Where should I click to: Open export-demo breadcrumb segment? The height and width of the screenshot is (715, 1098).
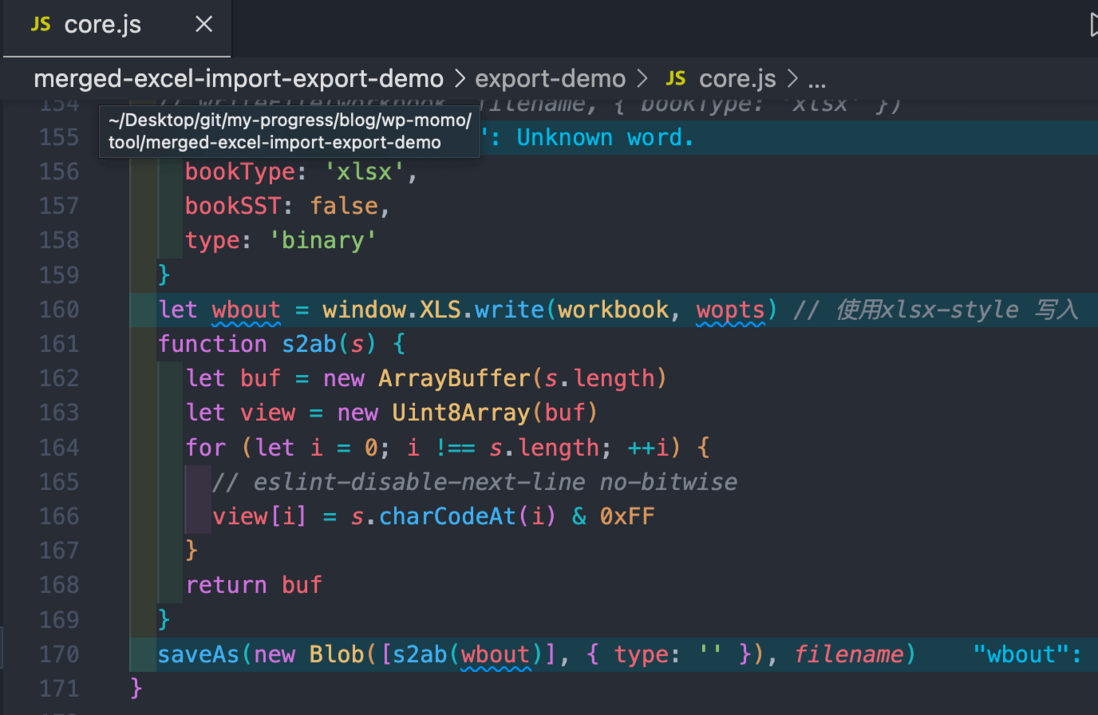point(550,78)
